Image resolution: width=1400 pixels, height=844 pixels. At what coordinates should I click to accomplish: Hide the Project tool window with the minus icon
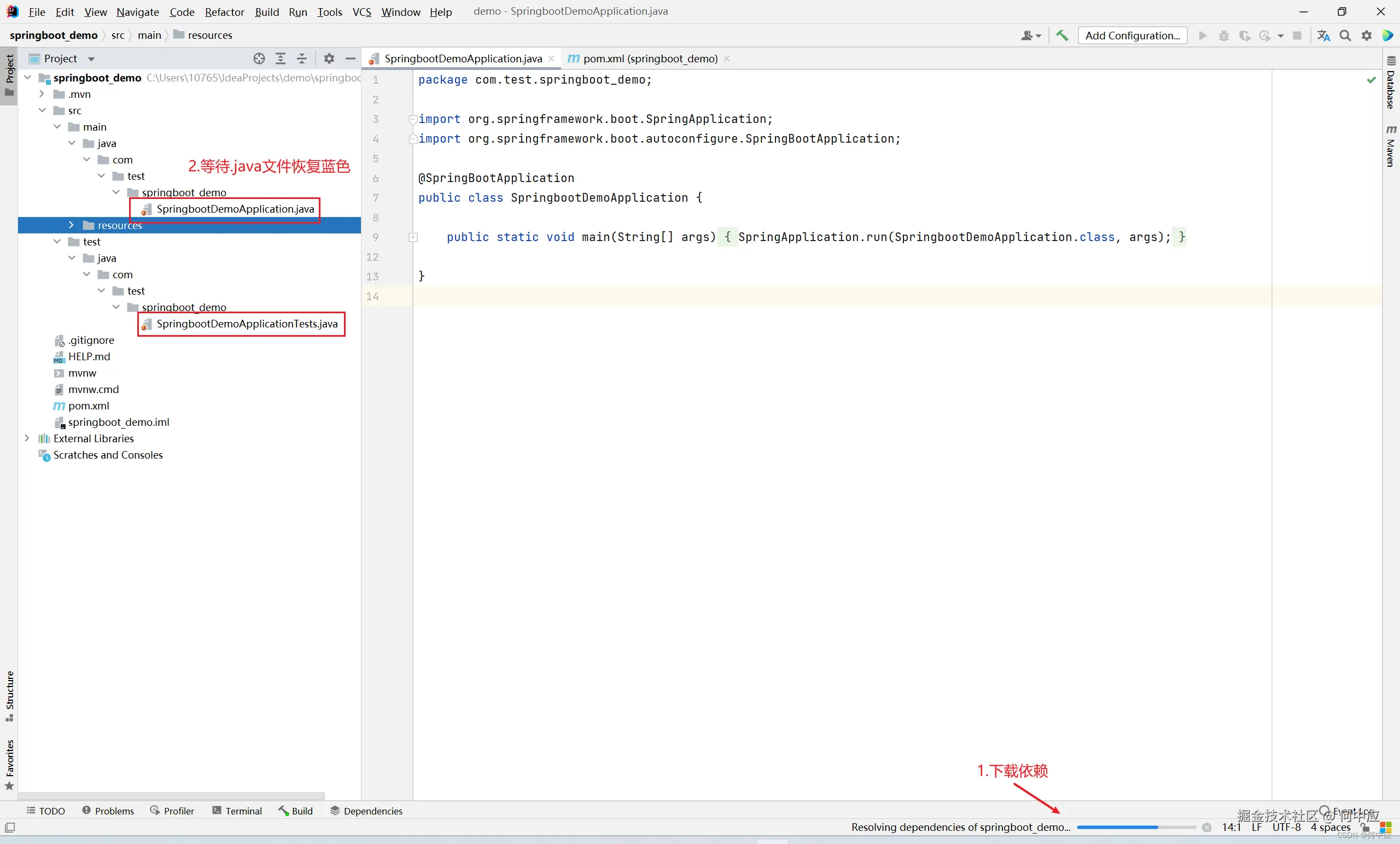coord(351,58)
